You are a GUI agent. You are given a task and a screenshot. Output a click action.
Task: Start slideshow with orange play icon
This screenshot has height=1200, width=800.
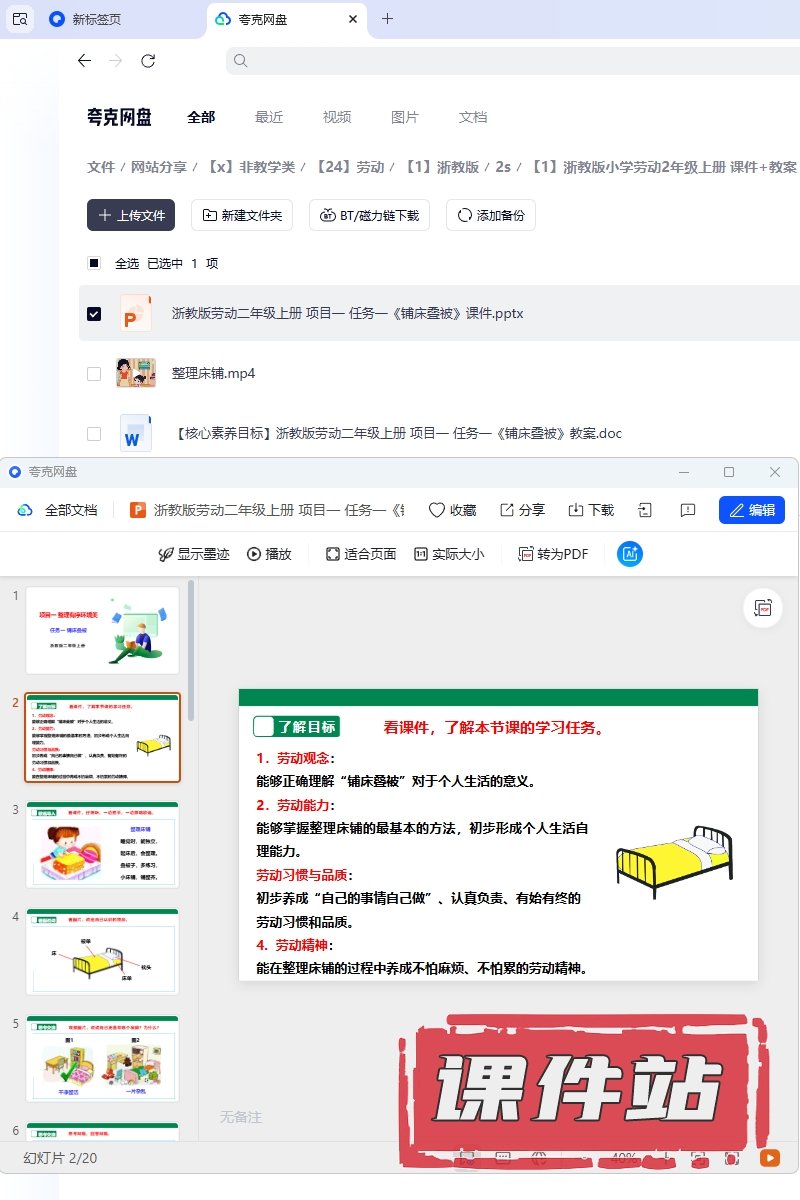[769, 1158]
